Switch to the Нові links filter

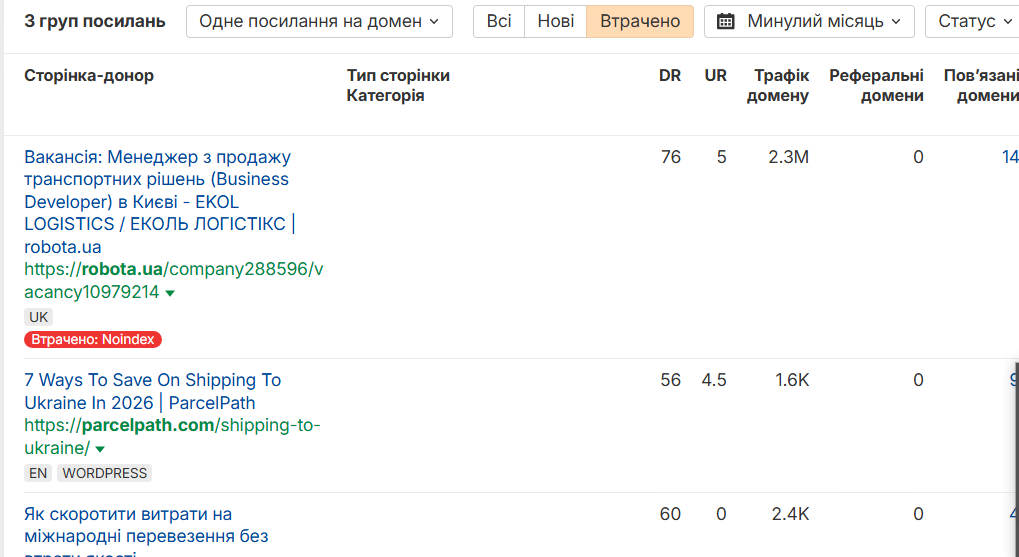(556, 22)
